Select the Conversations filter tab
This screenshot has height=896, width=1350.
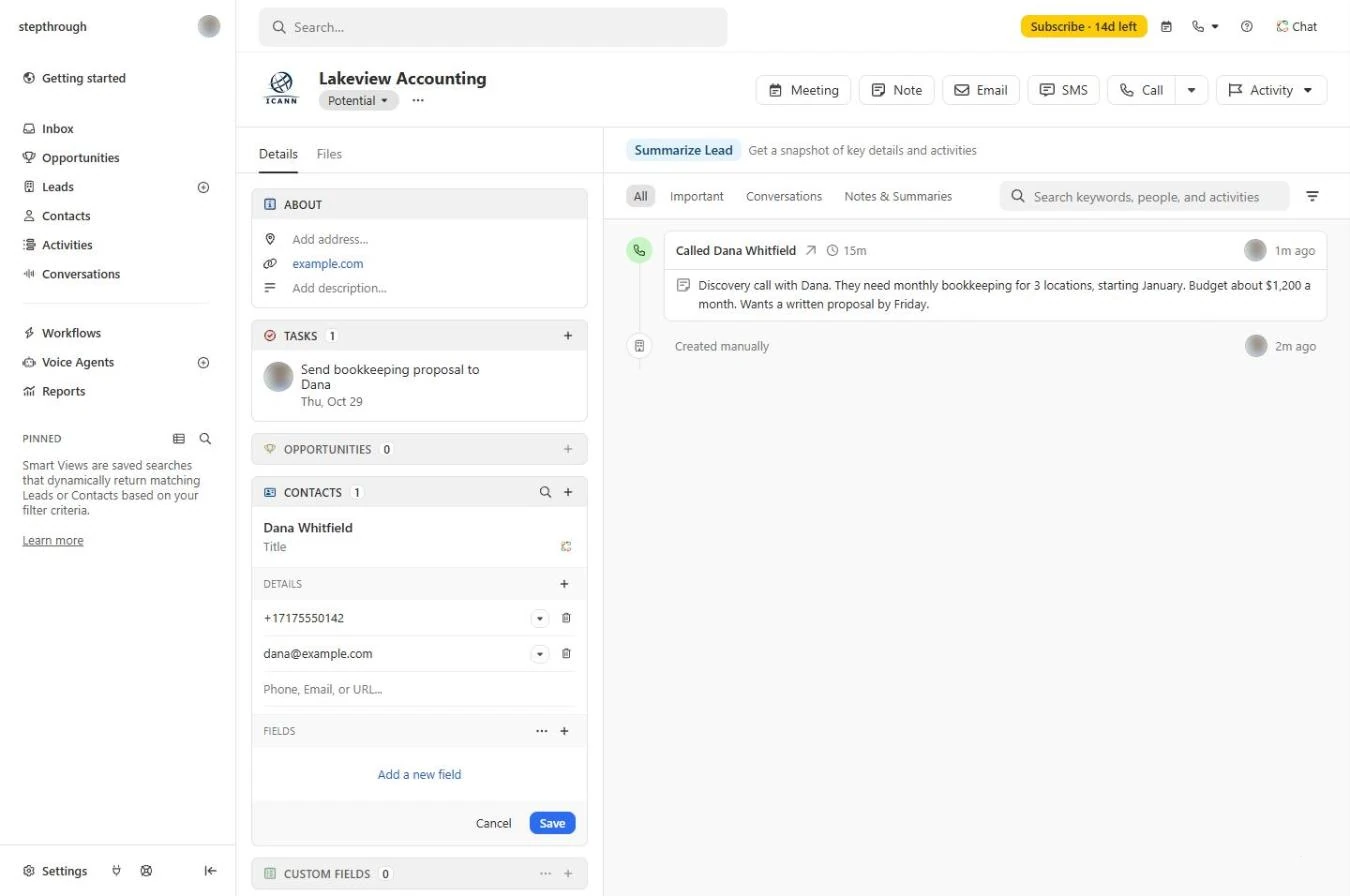tap(784, 197)
